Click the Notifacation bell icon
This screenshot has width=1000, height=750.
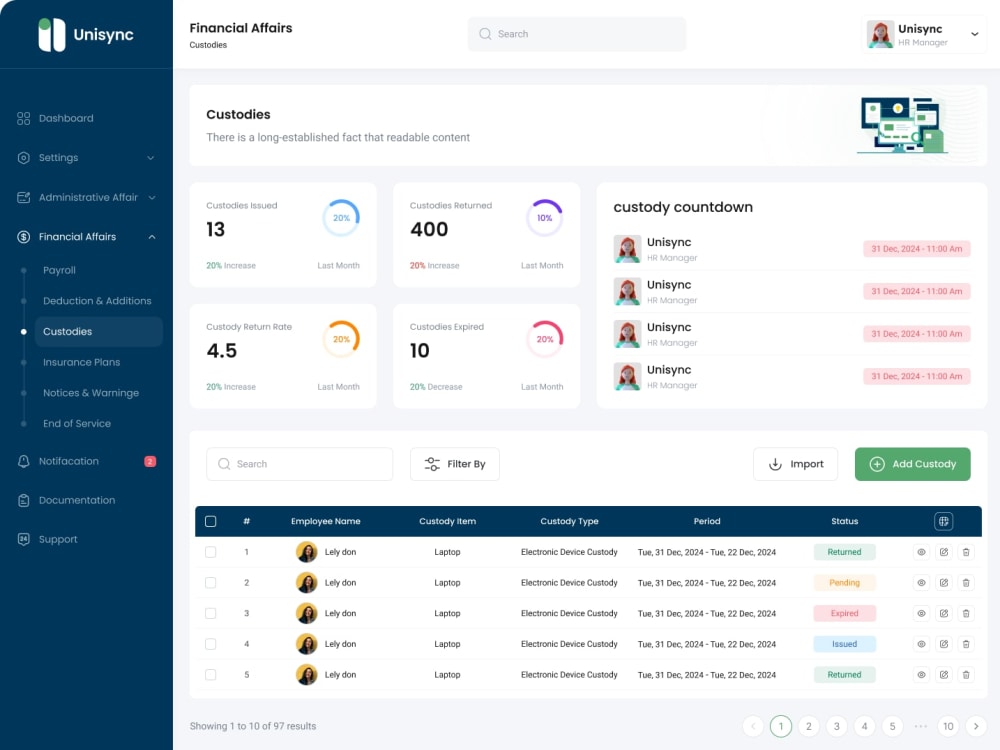(x=24, y=461)
